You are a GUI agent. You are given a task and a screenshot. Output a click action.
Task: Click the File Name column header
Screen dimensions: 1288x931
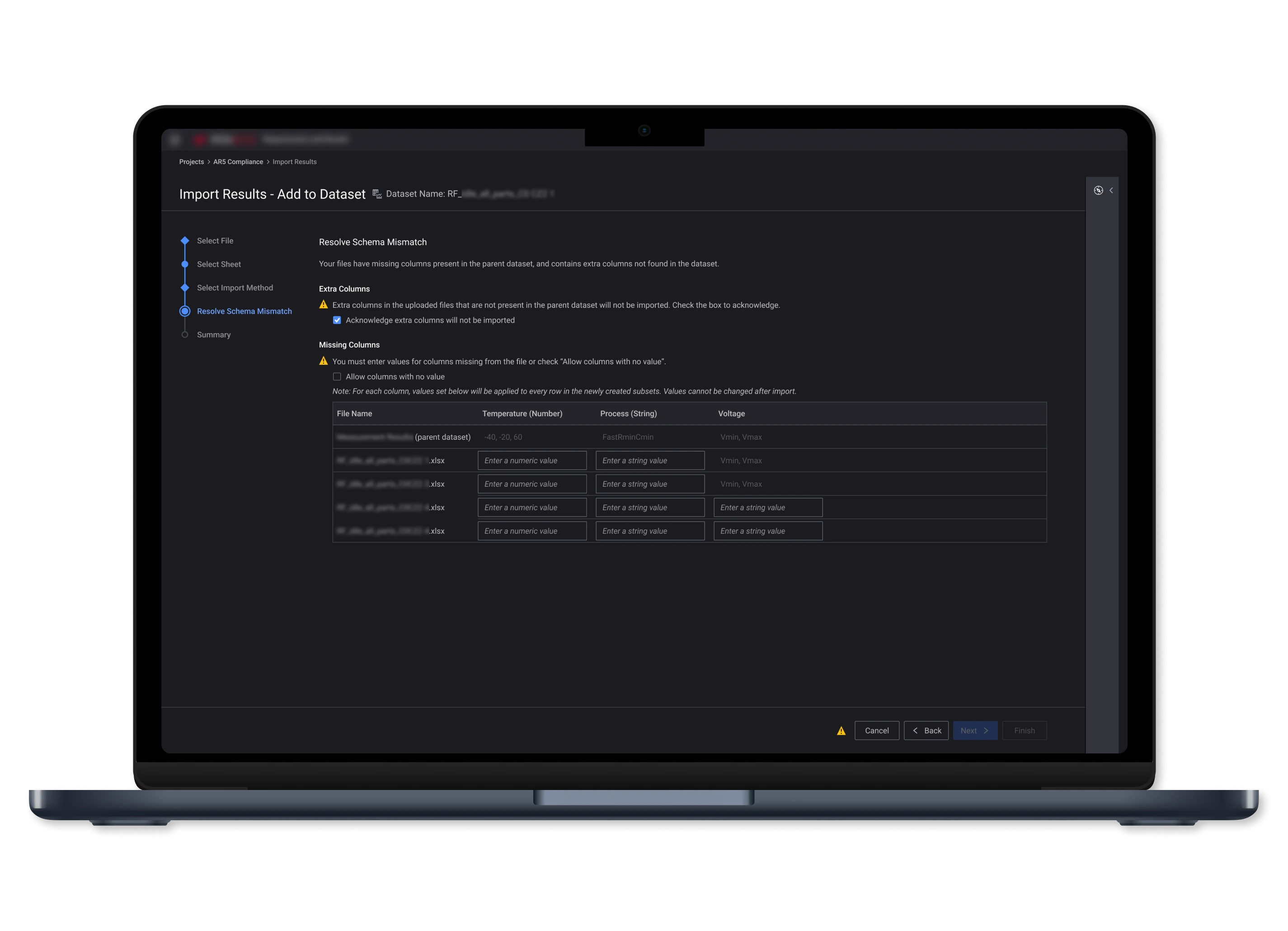[354, 414]
